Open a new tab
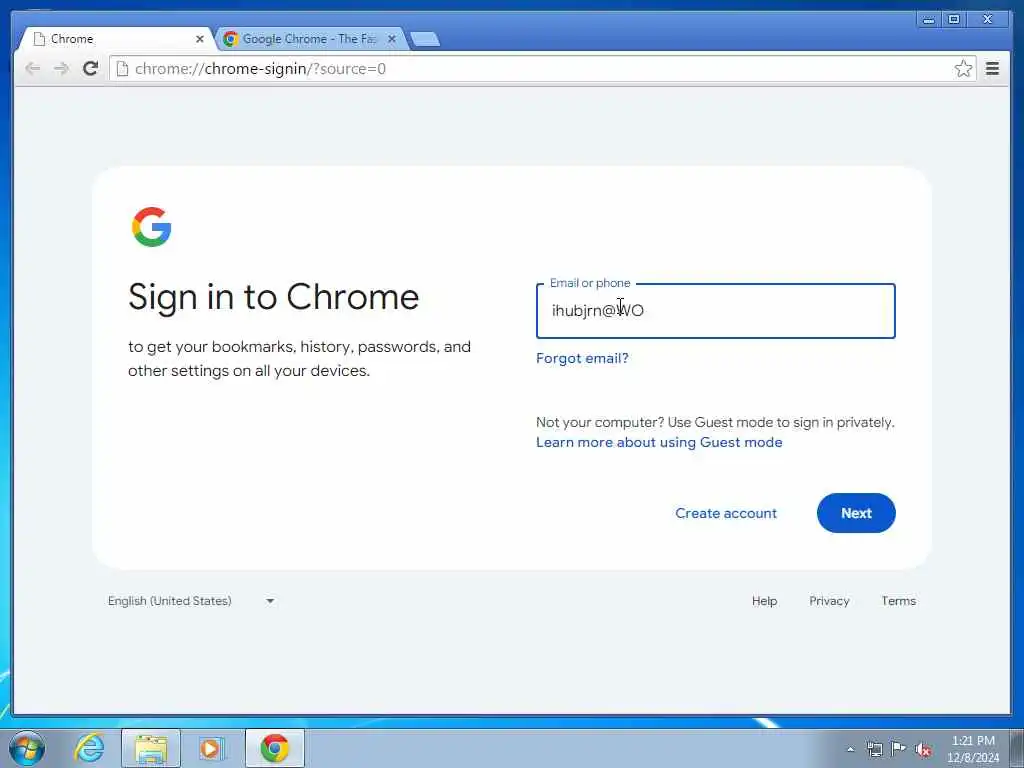The image size is (1024, 768). pos(425,40)
